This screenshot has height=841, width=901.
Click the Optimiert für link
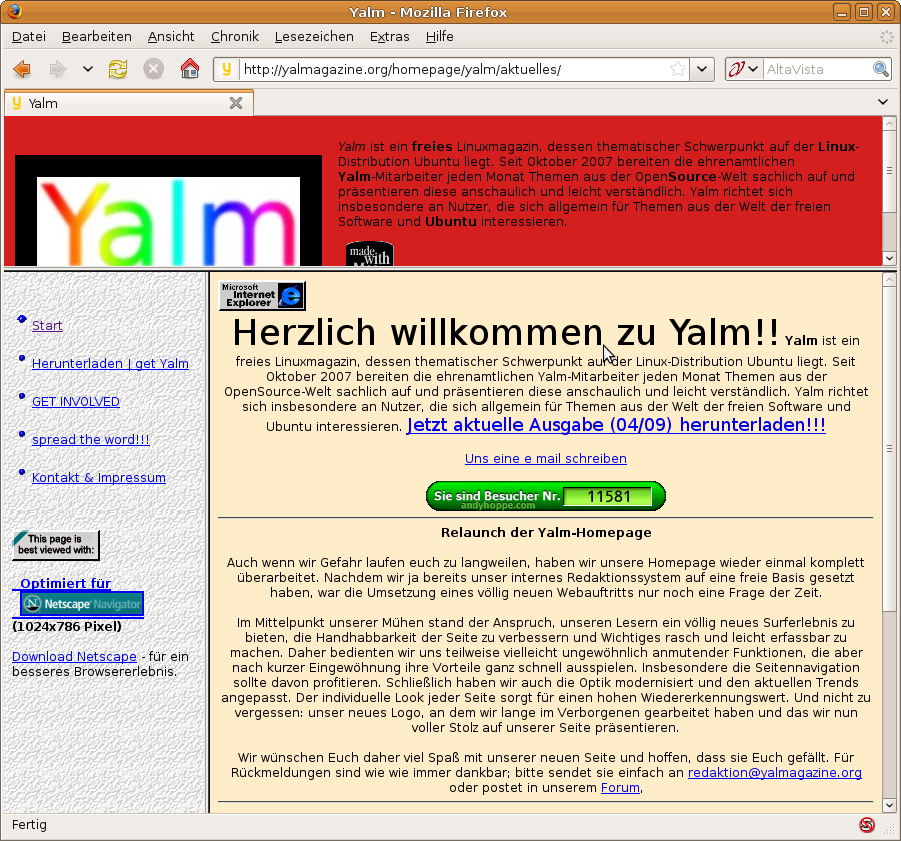(66, 584)
